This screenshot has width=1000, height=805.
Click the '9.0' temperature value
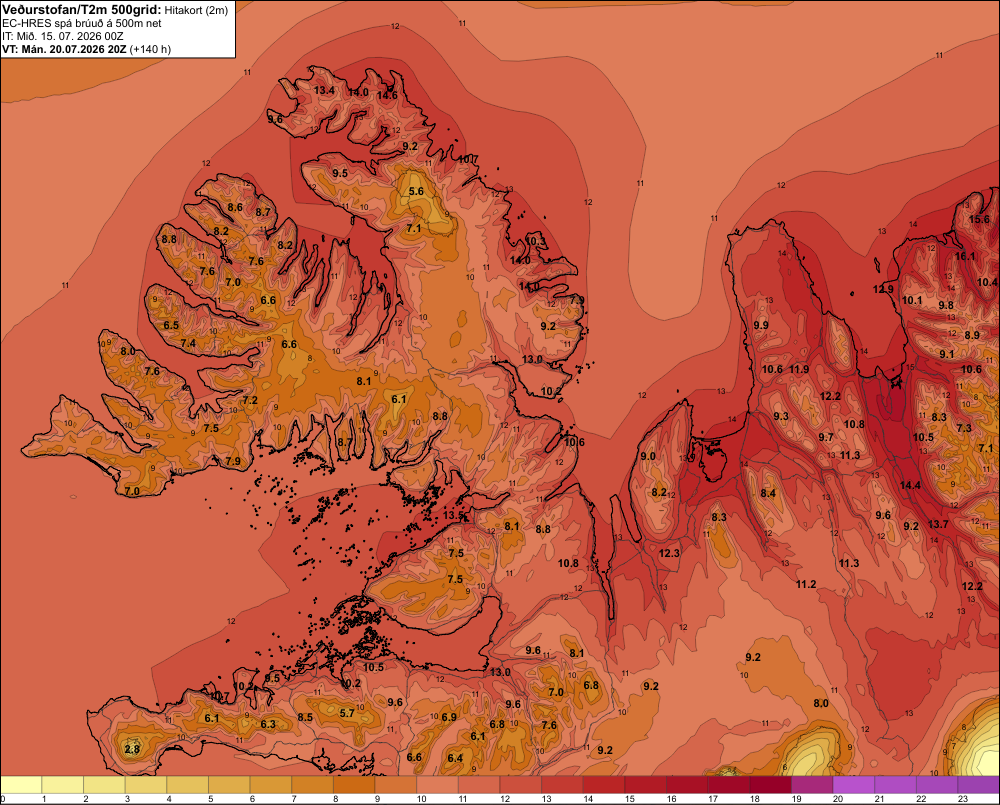tap(648, 456)
